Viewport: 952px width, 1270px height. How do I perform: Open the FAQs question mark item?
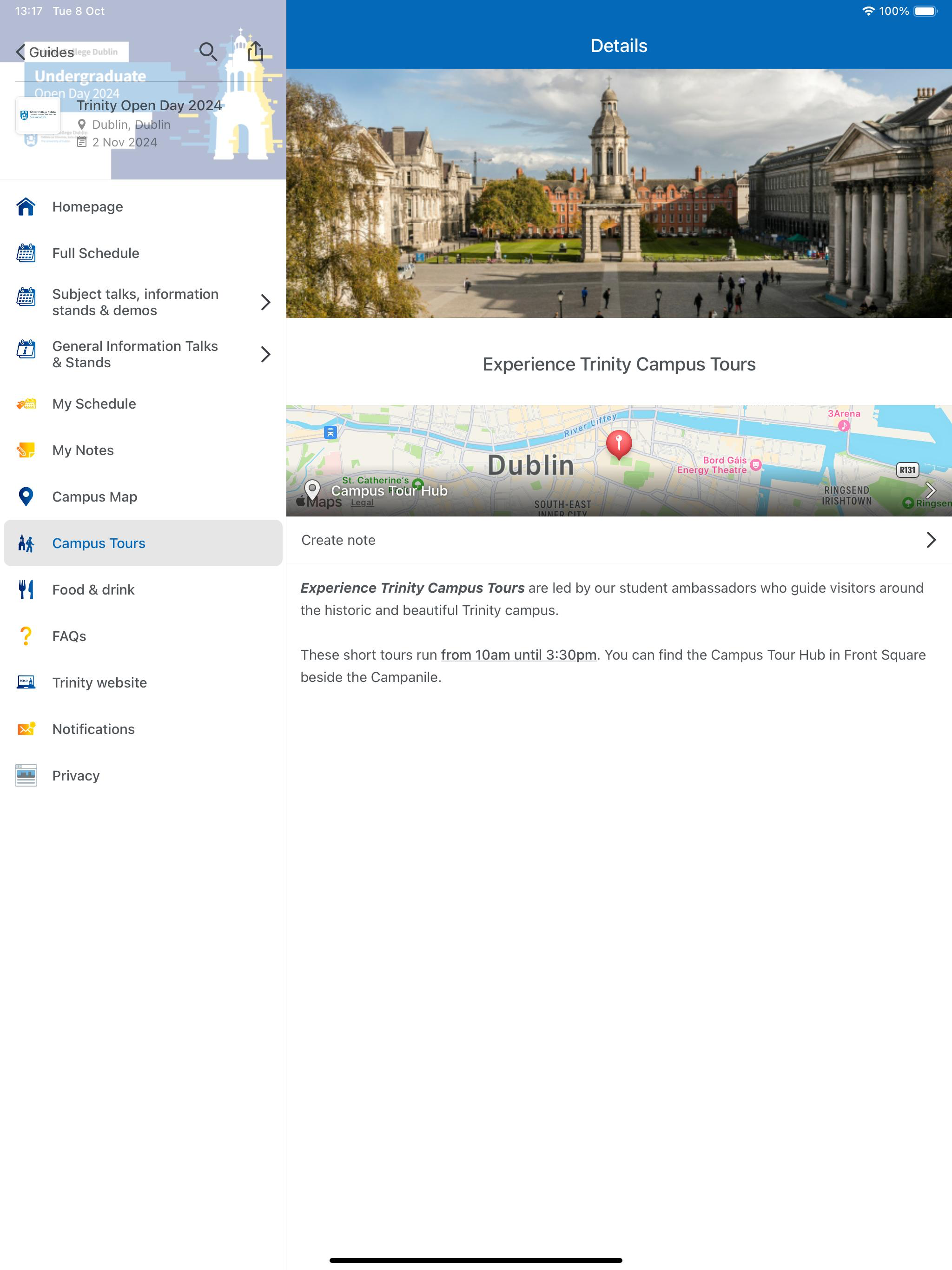click(x=26, y=636)
